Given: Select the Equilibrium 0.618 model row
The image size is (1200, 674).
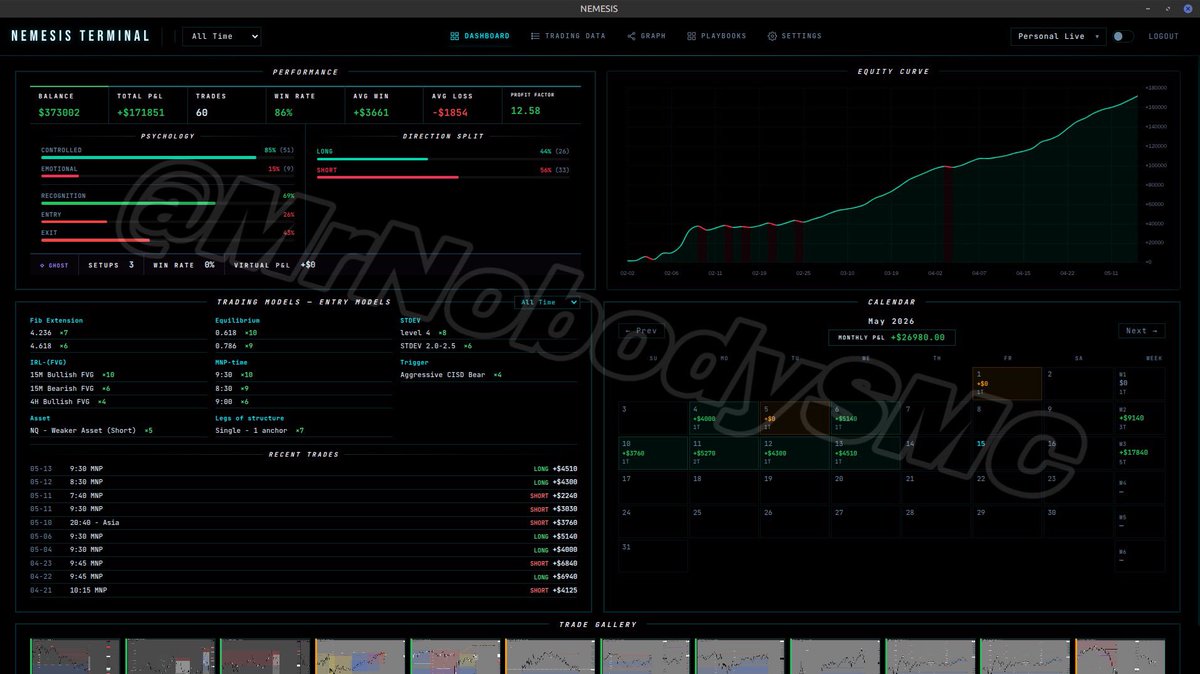Looking at the screenshot, I should coord(302,333).
